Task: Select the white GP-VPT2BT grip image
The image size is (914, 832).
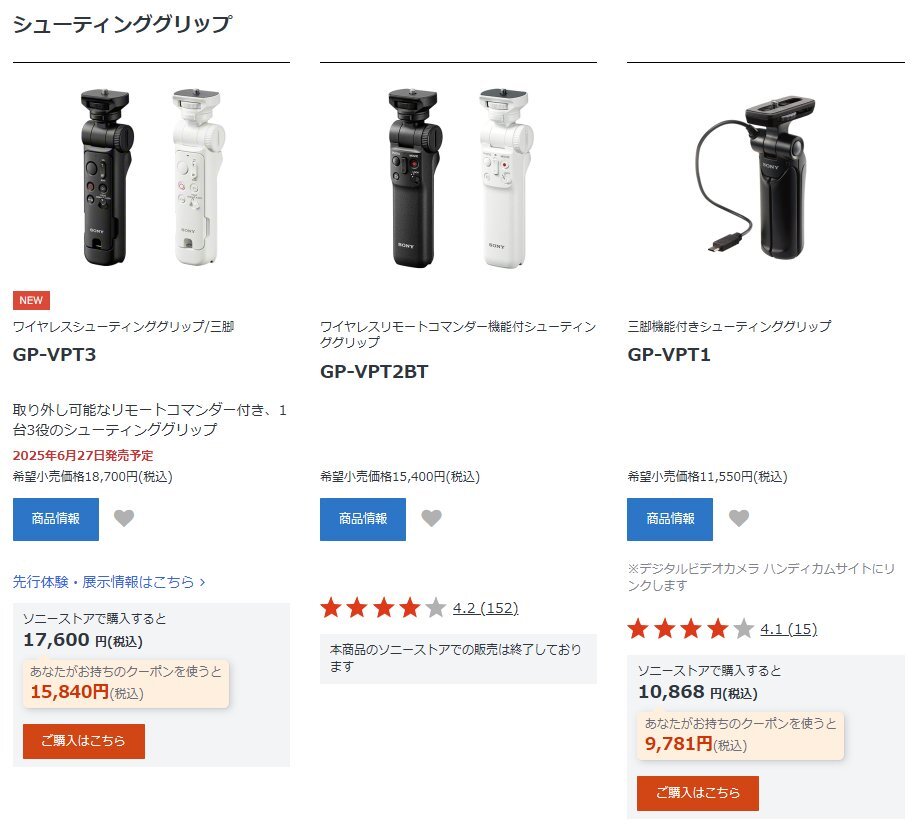Action: [x=506, y=178]
